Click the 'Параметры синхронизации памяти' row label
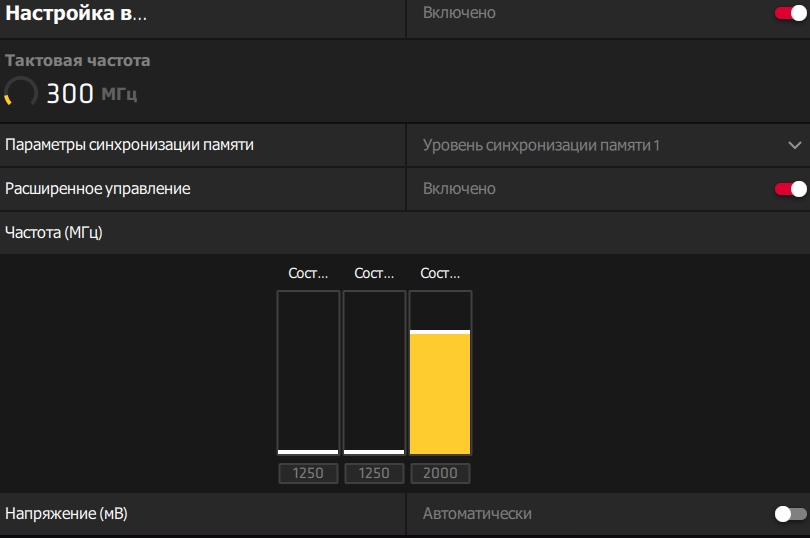810x538 pixels. pos(130,145)
